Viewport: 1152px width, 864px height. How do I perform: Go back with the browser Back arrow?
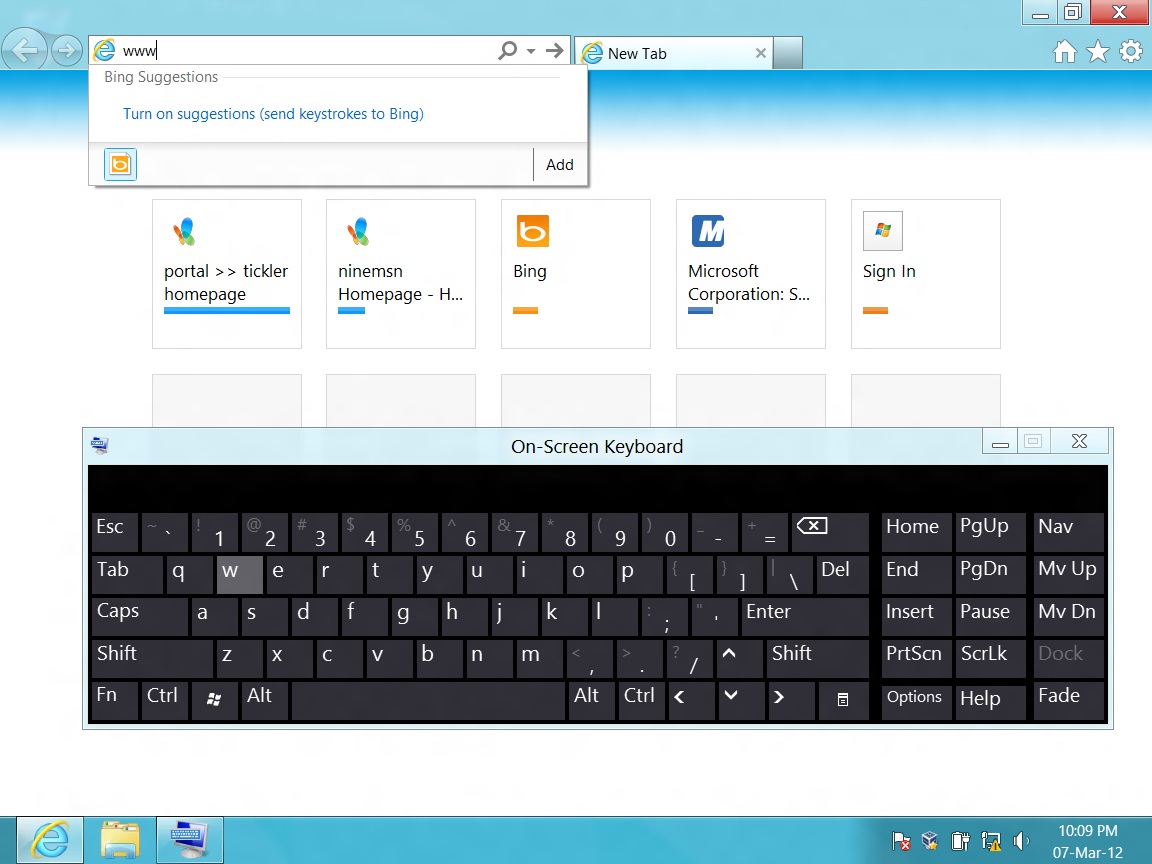pyautogui.click(x=25, y=50)
